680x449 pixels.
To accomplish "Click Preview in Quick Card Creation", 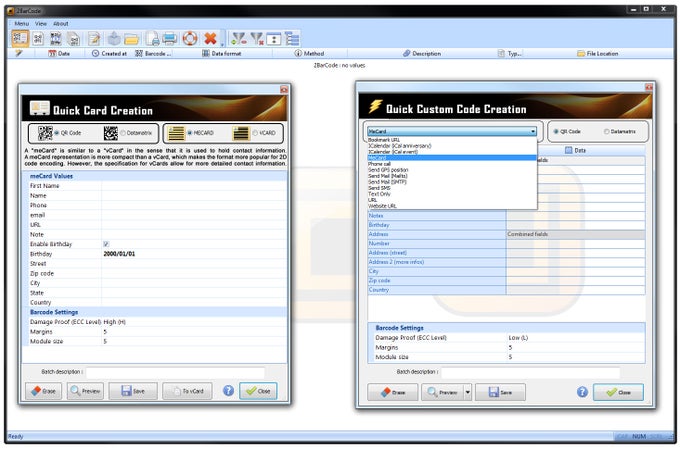I will point(85,391).
